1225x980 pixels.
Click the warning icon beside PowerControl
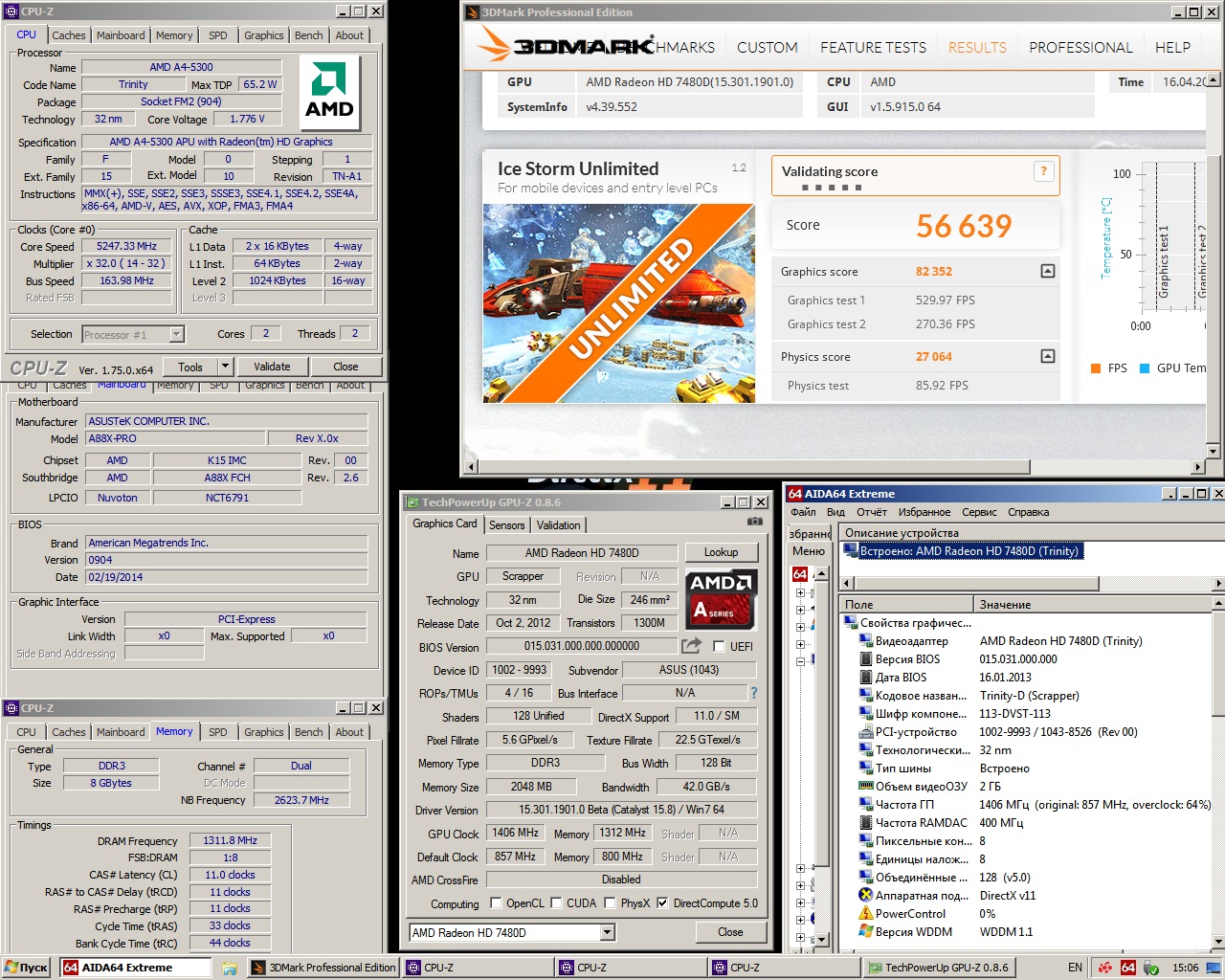point(866,914)
